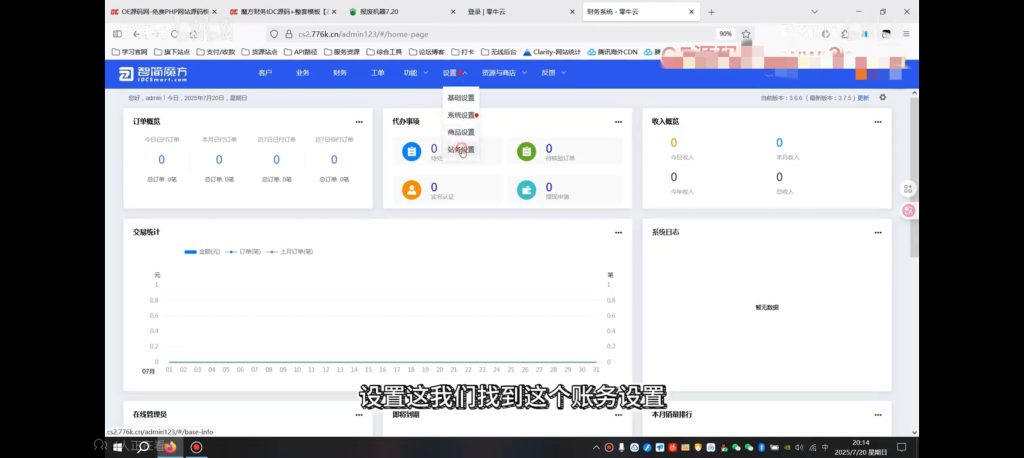1024x458 pixels.
Task: Click the teal 提现申请 icon
Action: [527, 189]
